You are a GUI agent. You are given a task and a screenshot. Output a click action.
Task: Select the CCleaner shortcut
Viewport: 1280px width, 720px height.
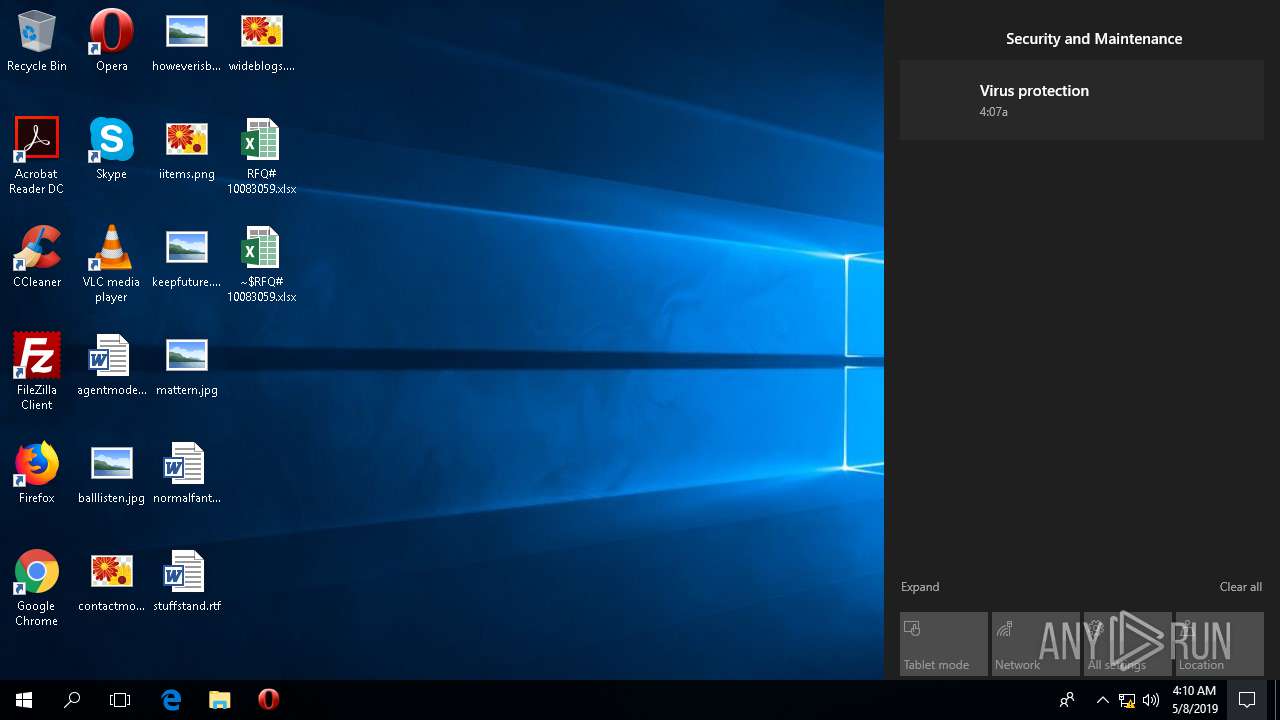[x=37, y=258]
